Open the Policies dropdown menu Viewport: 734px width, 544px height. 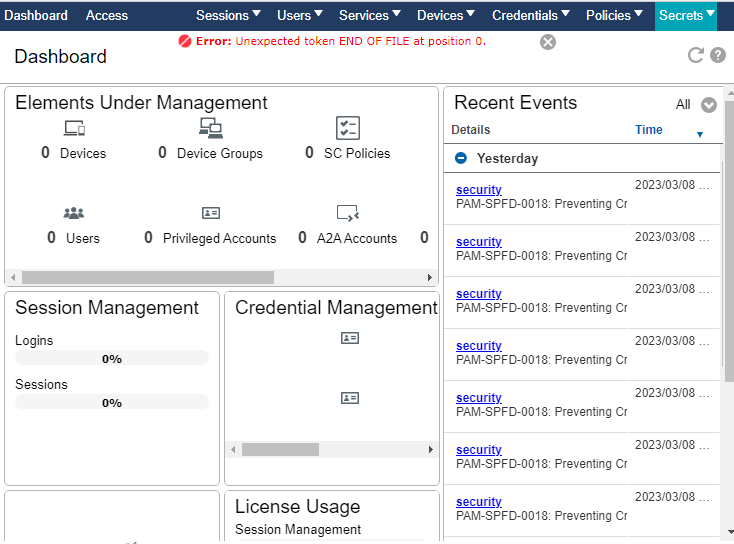point(615,15)
